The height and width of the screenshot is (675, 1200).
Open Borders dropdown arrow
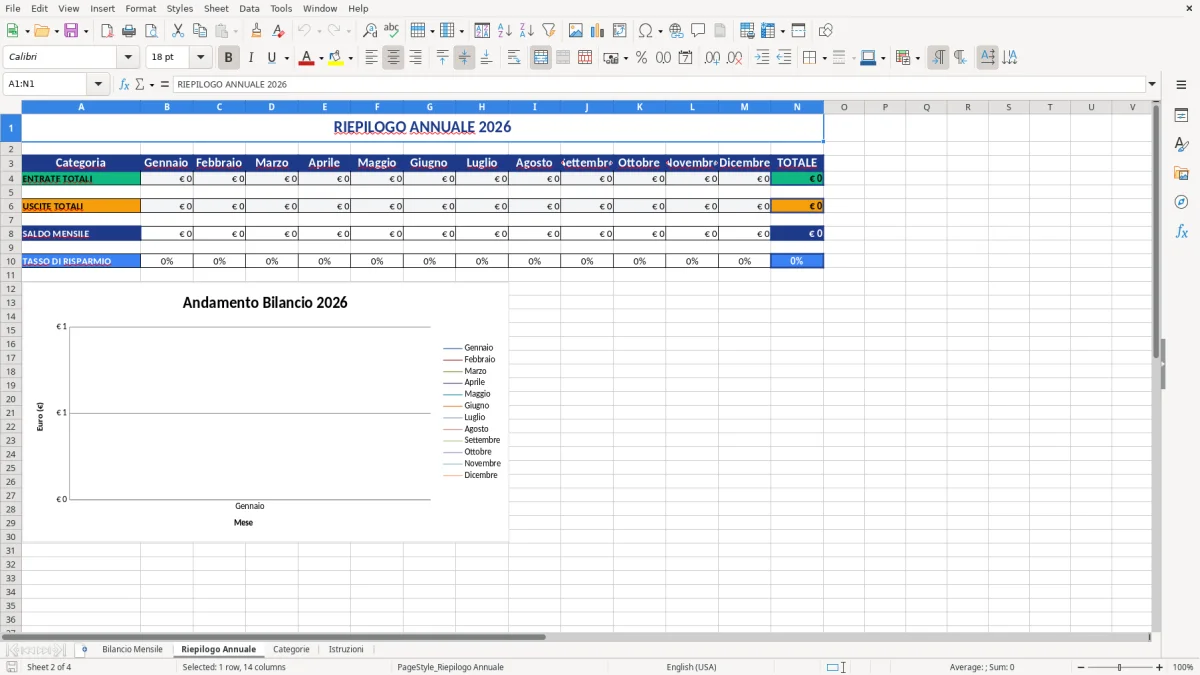[824, 58]
